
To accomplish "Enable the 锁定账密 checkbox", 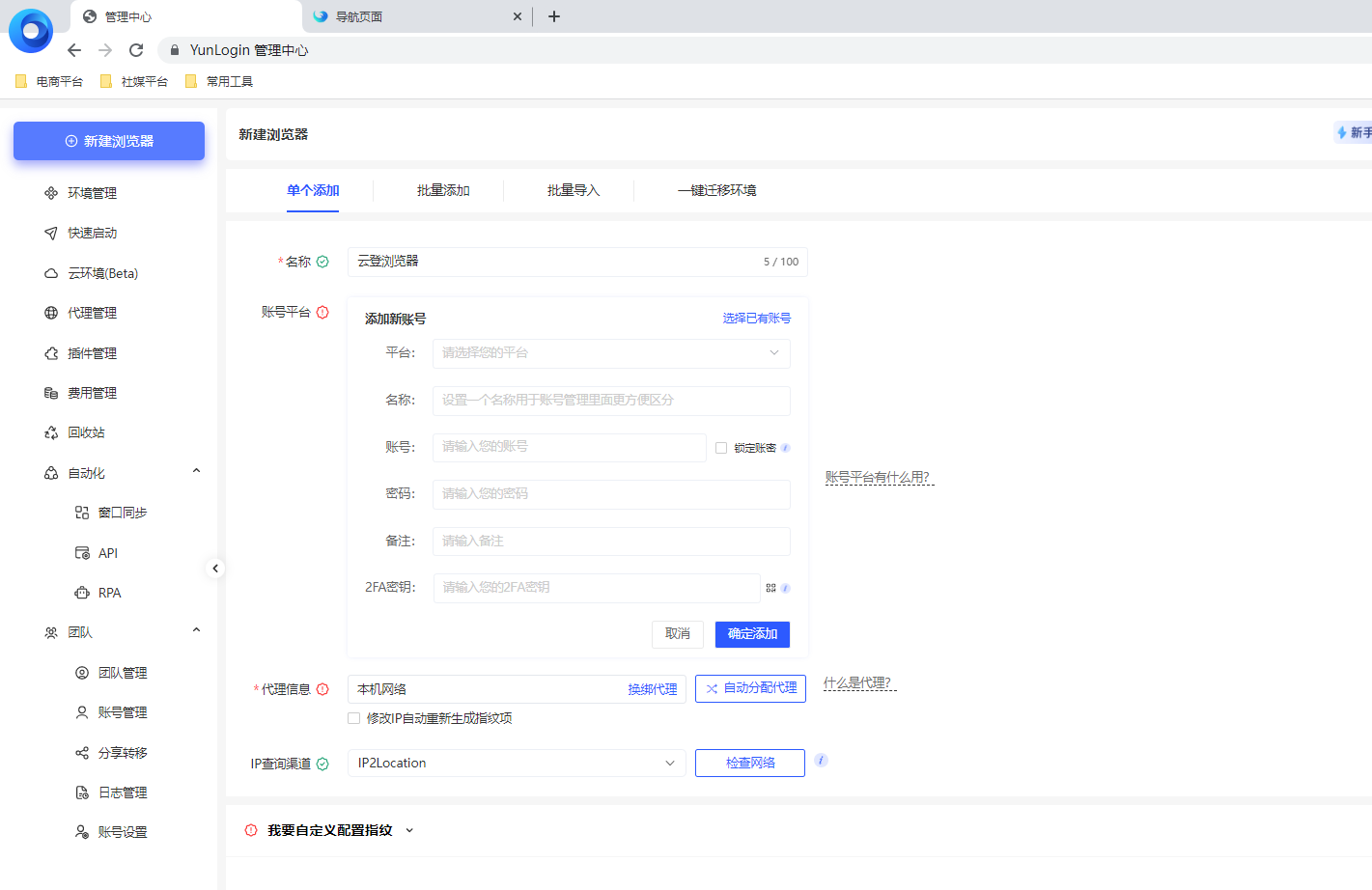I will click(721, 447).
